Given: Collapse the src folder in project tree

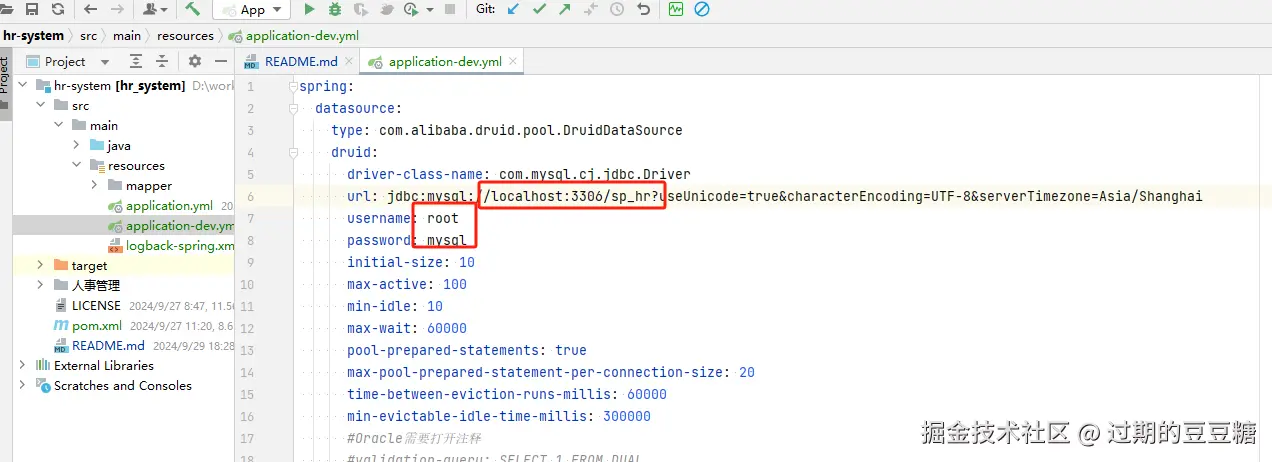Looking at the screenshot, I should 40,105.
